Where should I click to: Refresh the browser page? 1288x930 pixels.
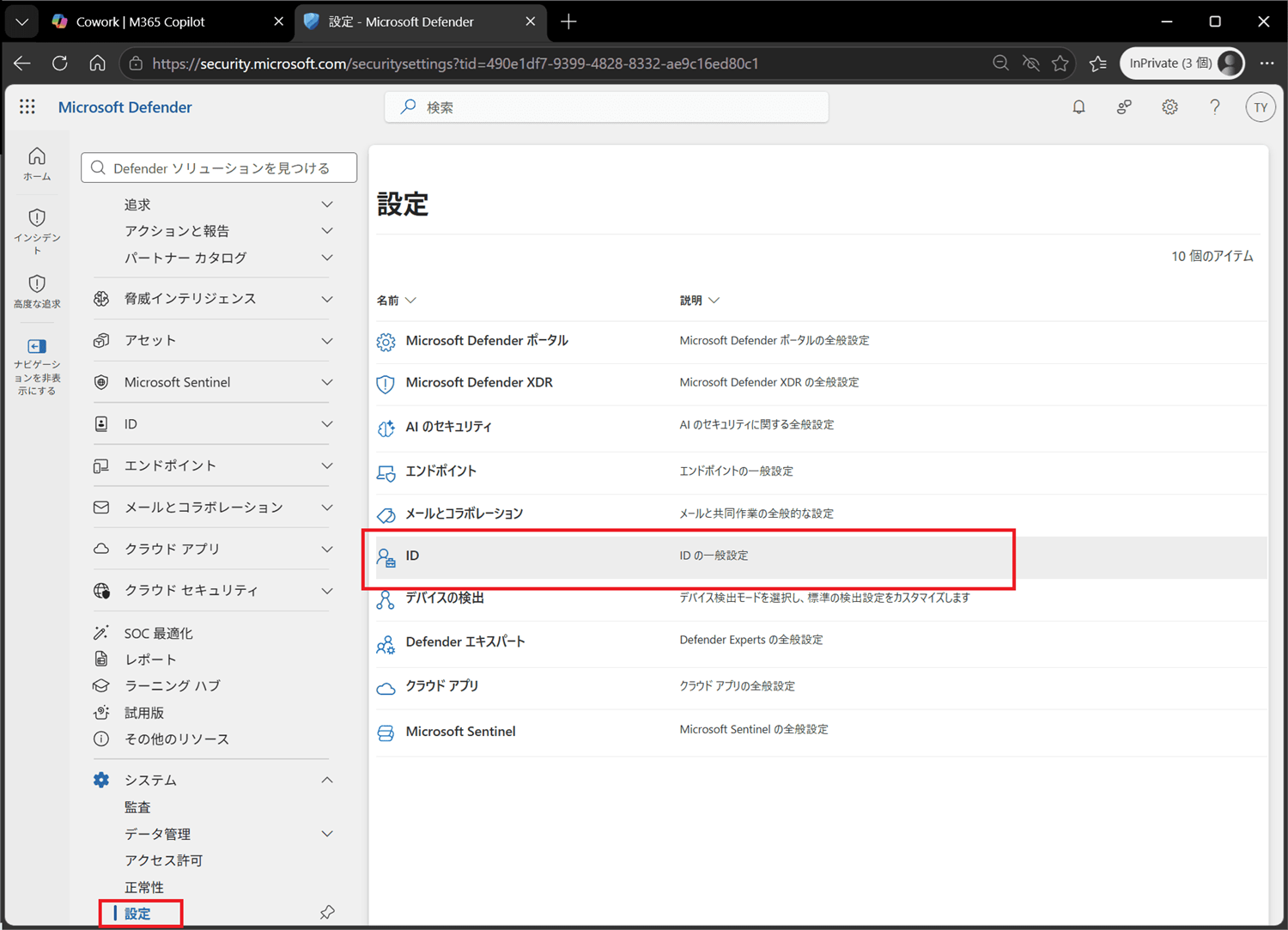pos(59,64)
